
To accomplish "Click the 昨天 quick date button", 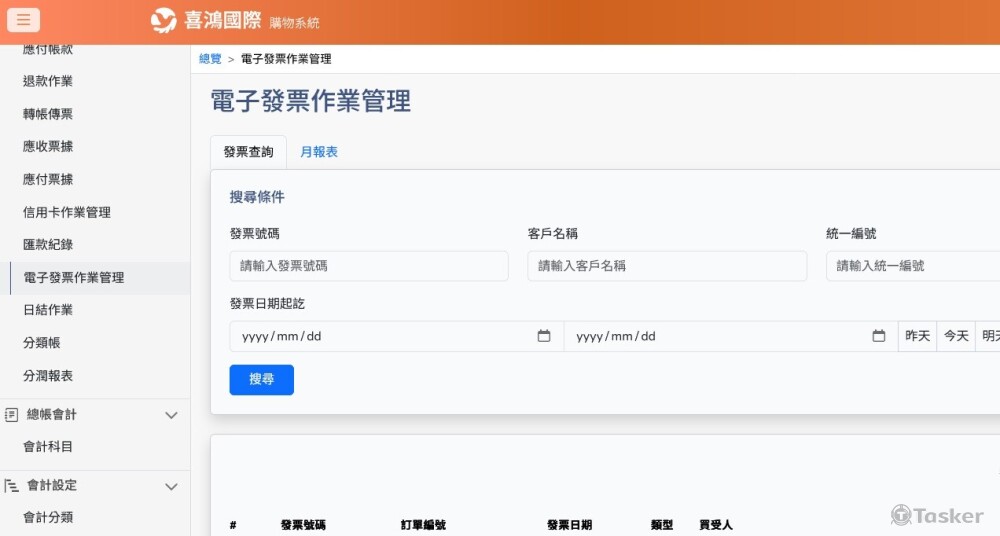I will pos(917,336).
